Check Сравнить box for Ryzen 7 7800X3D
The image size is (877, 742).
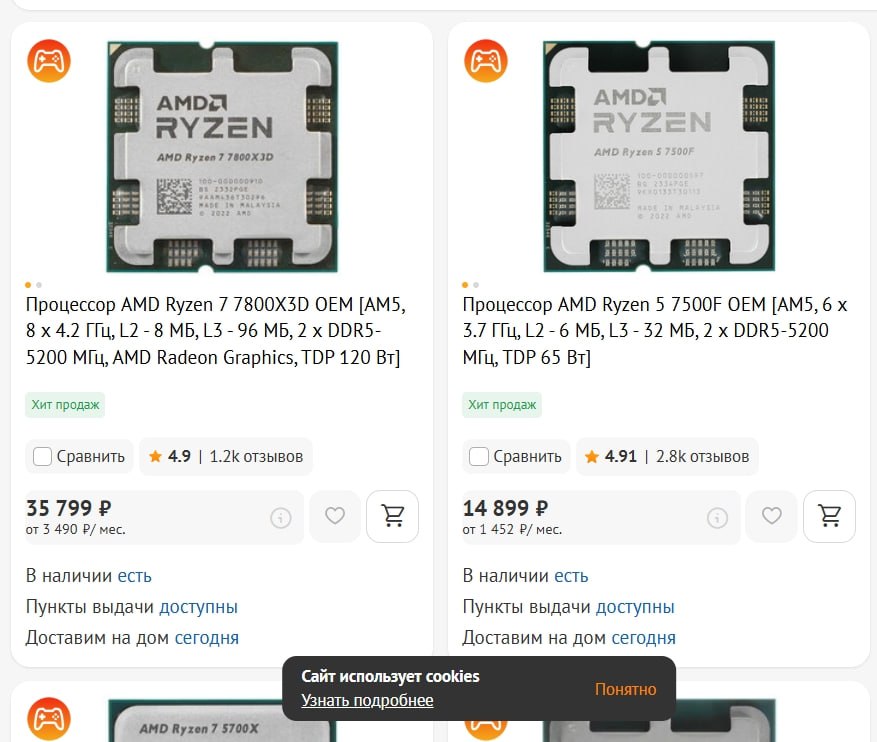pyautogui.click(x=43, y=457)
